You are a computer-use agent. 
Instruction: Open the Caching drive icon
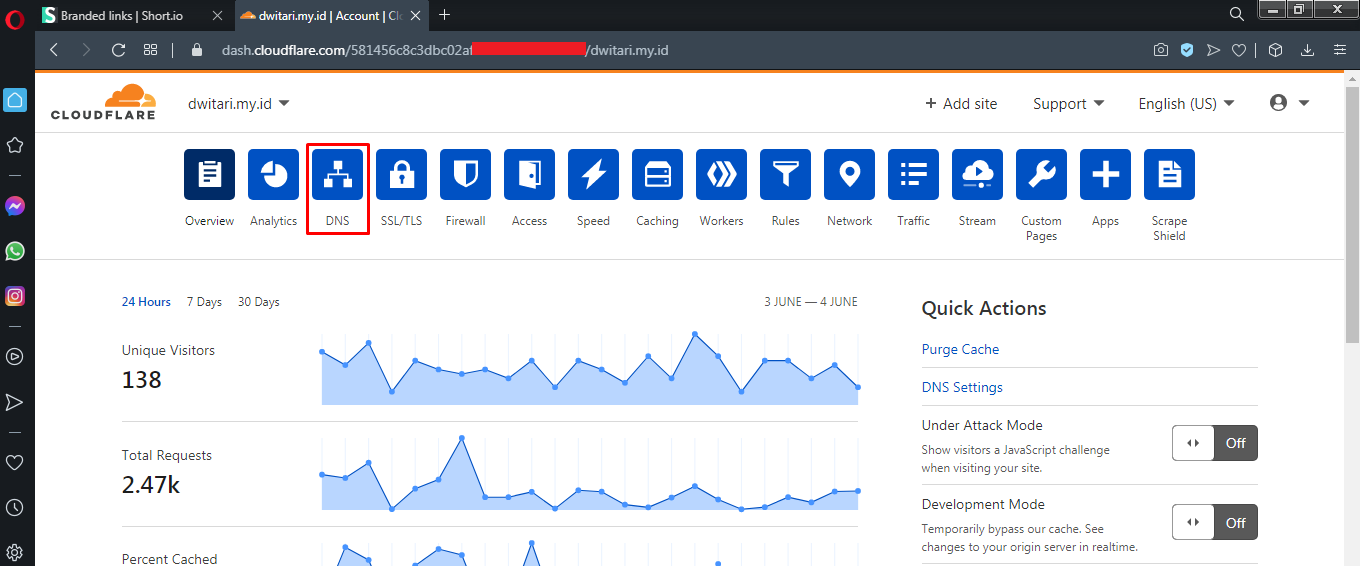(x=657, y=175)
